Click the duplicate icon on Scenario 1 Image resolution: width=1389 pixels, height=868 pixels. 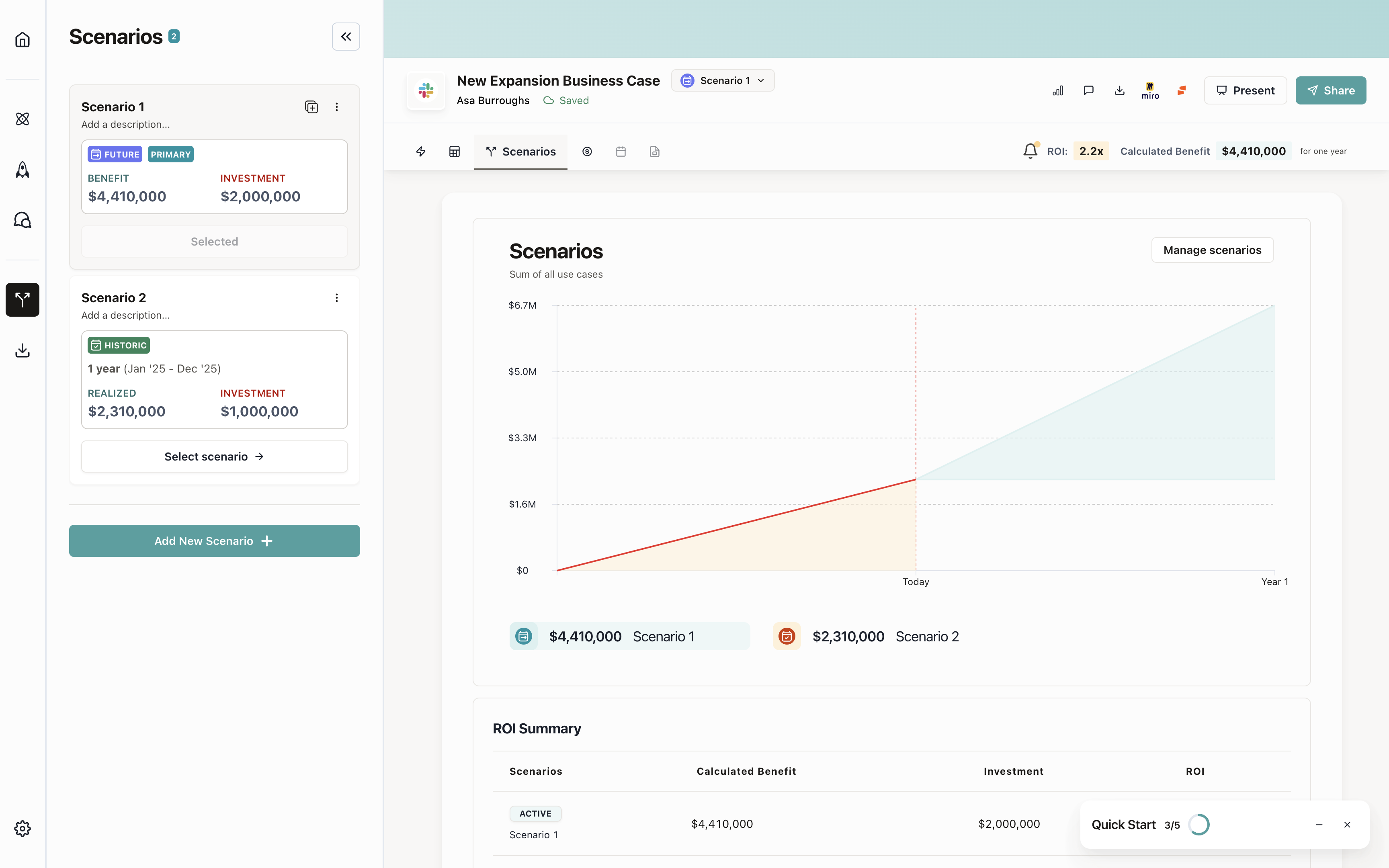(x=311, y=107)
